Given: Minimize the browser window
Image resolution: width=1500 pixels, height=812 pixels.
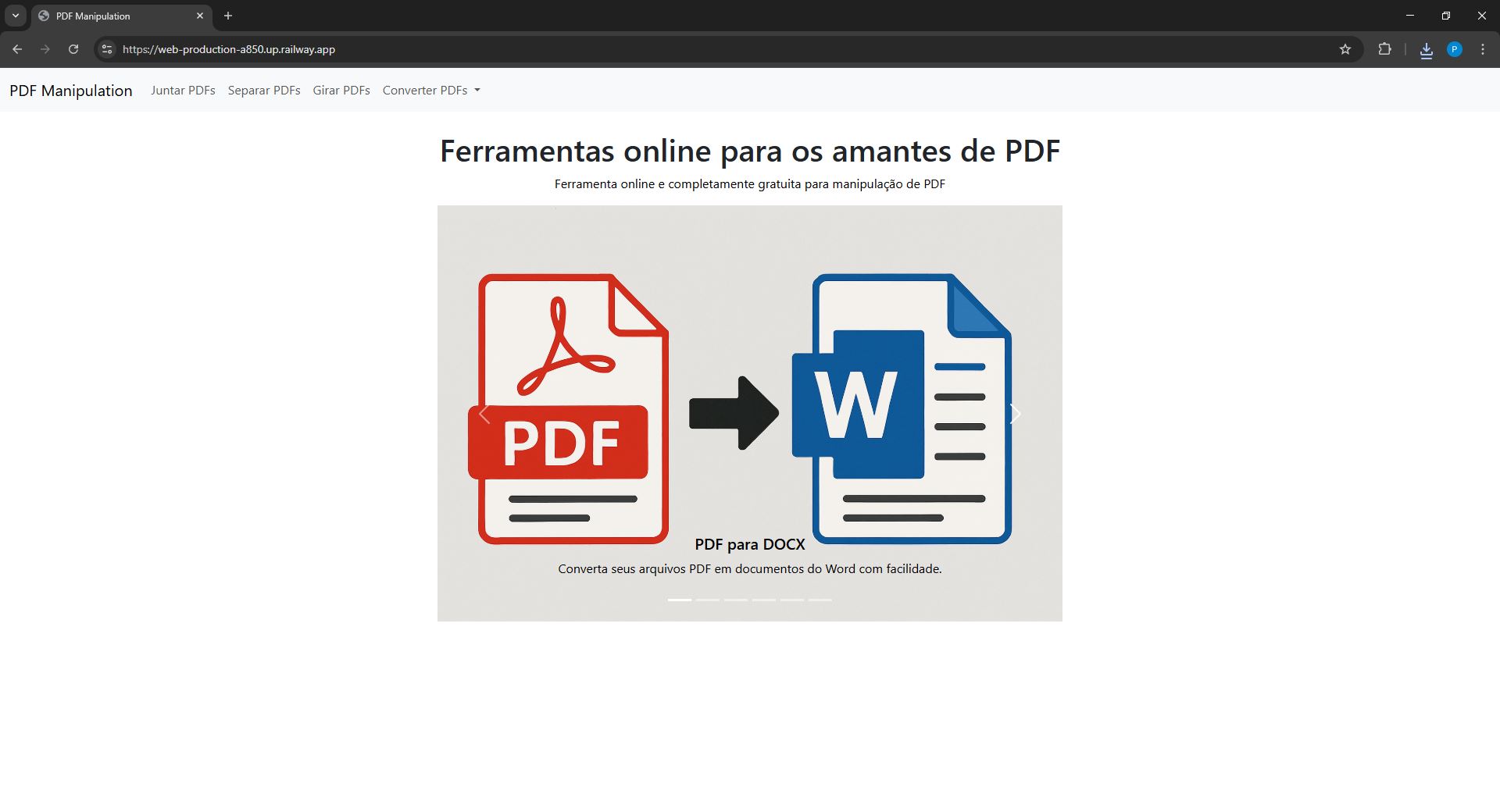Looking at the screenshot, I should coord(1410,16).
